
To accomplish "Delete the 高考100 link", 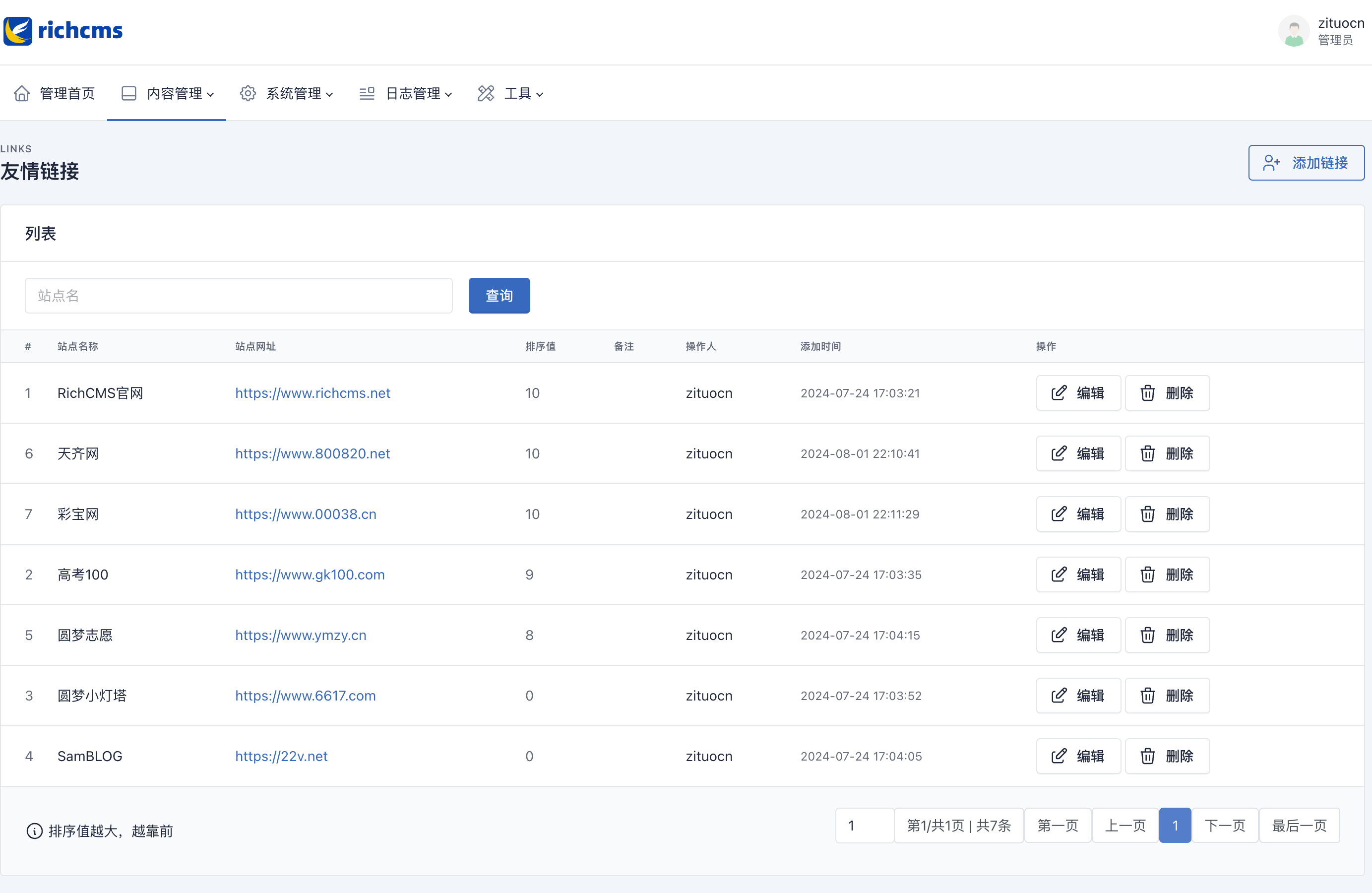I will [x=1167, y=575].
